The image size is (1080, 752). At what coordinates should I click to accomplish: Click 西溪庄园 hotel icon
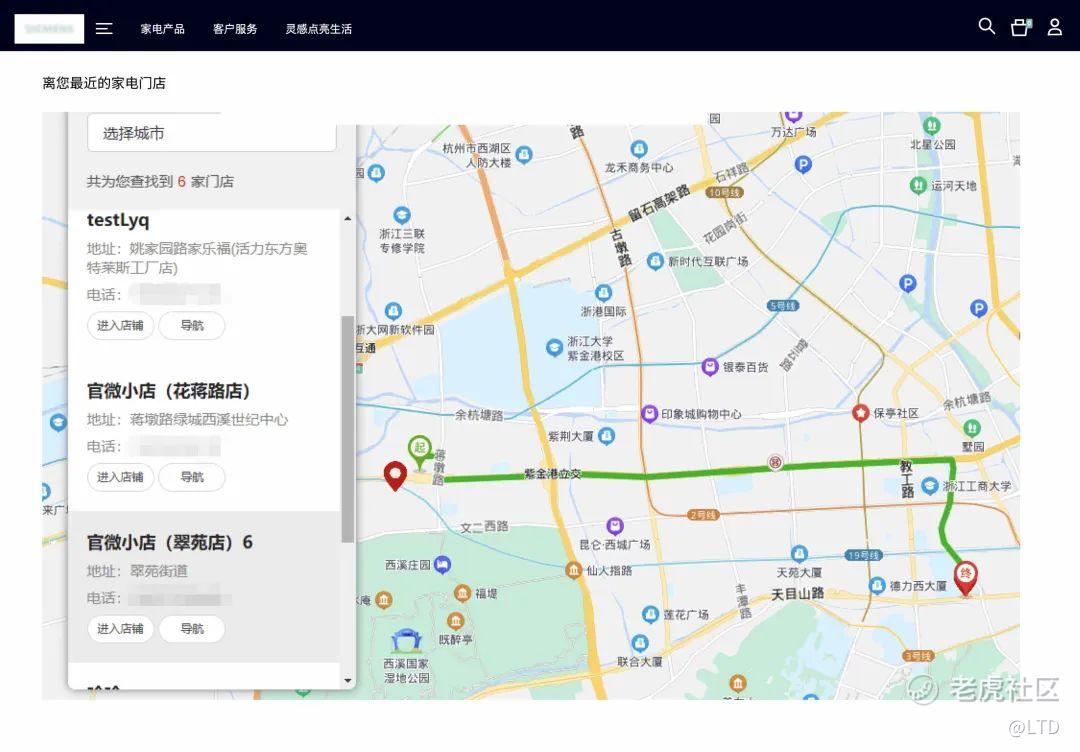[442, 565]
